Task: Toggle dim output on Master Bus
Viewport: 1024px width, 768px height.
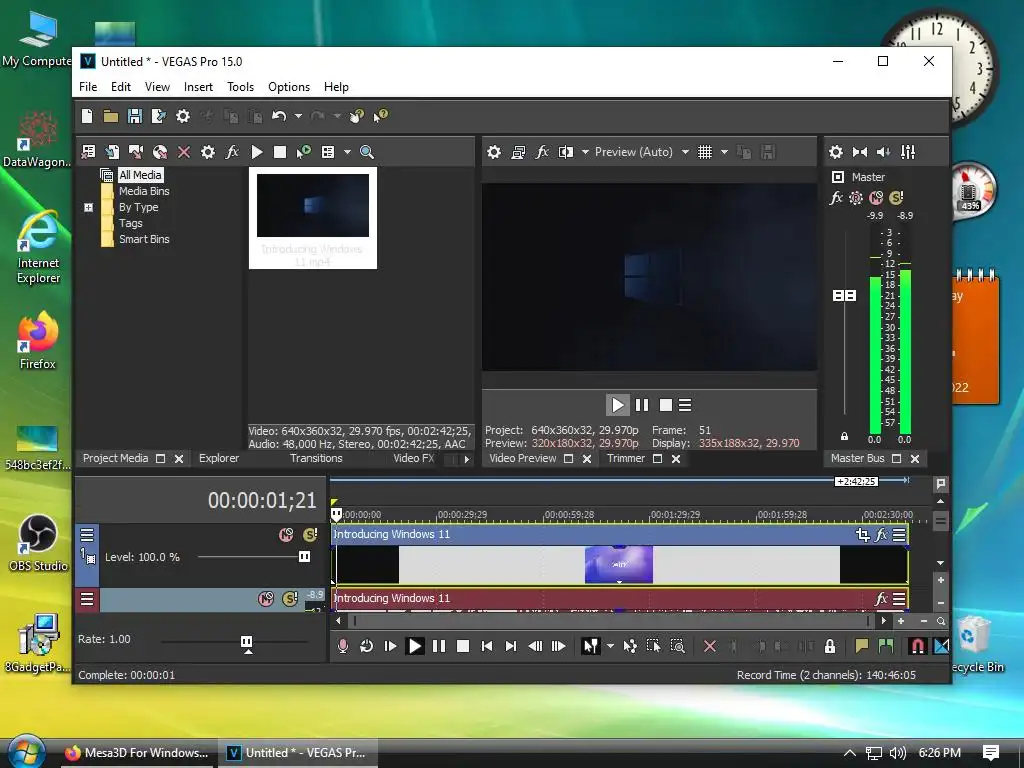Action: [x=884, y=152]
